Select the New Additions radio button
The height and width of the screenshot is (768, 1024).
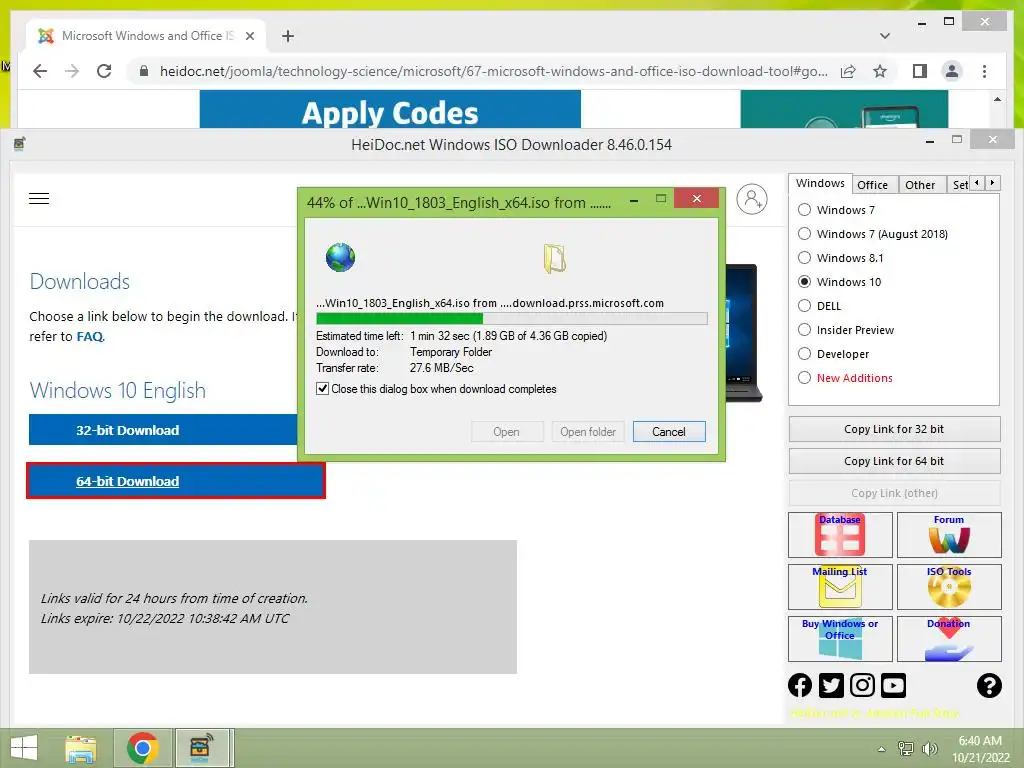(x=805, y=378)
